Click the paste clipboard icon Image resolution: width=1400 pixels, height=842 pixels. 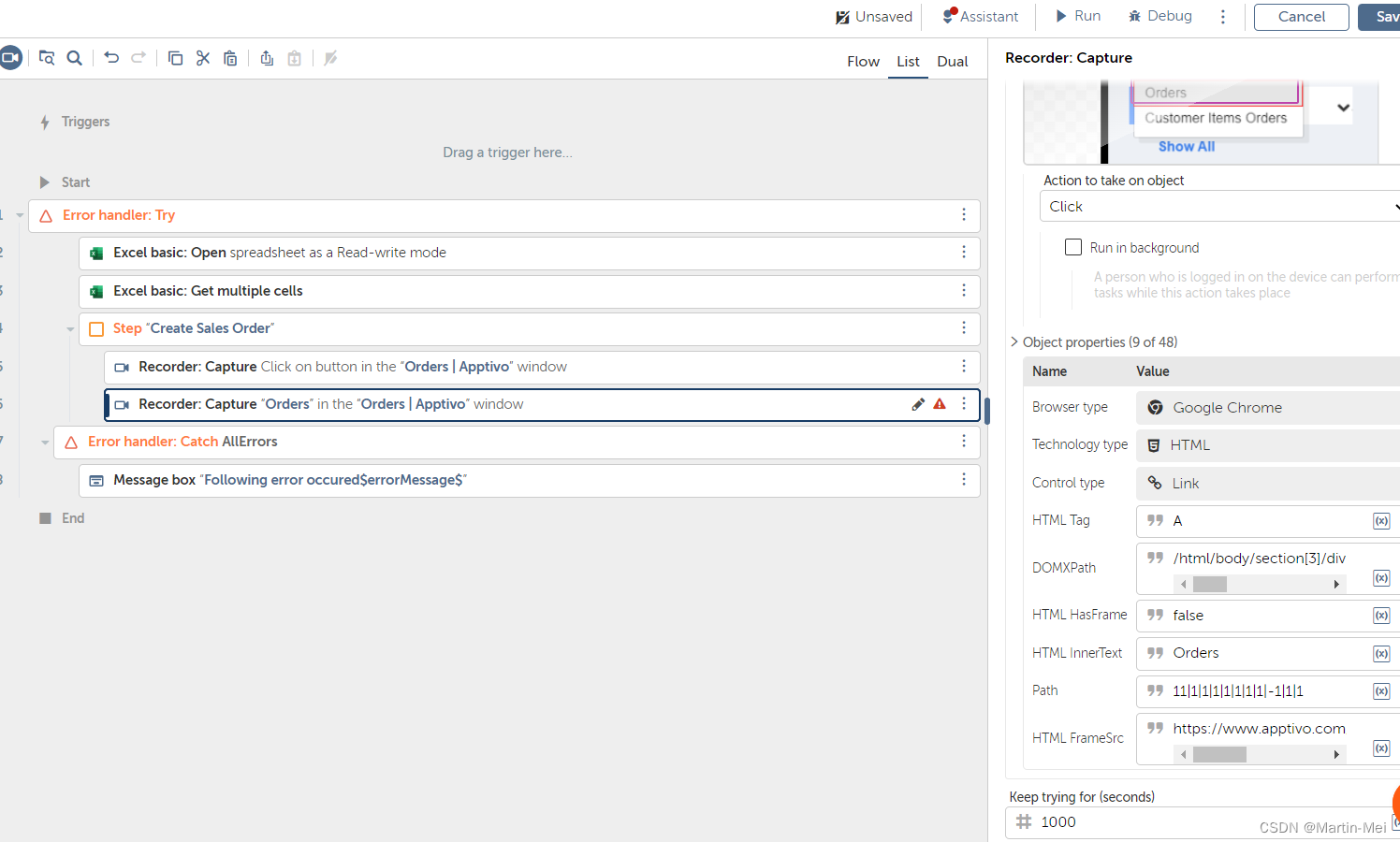[230, 58]
